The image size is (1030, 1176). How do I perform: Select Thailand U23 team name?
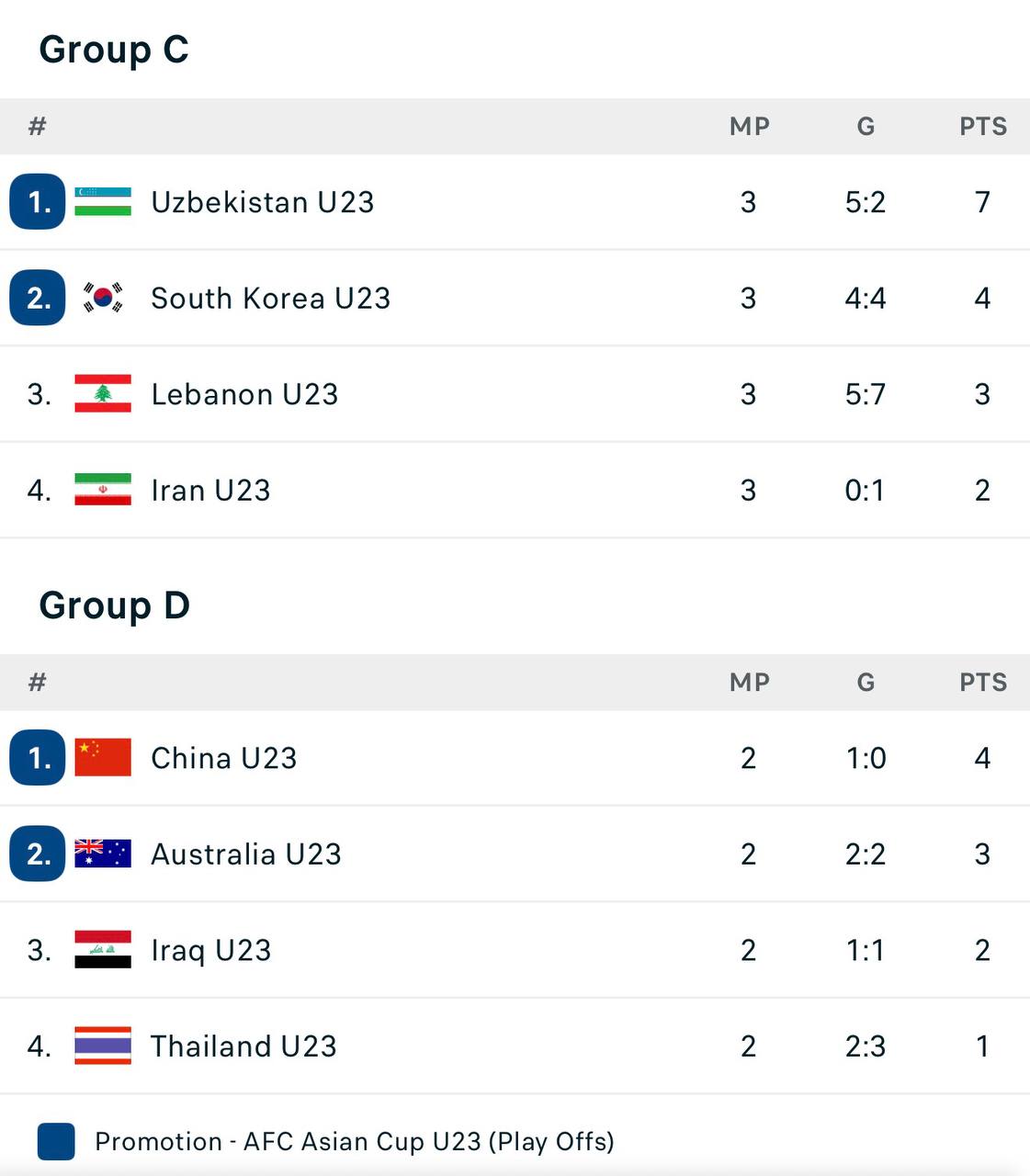pos(243,1046)
